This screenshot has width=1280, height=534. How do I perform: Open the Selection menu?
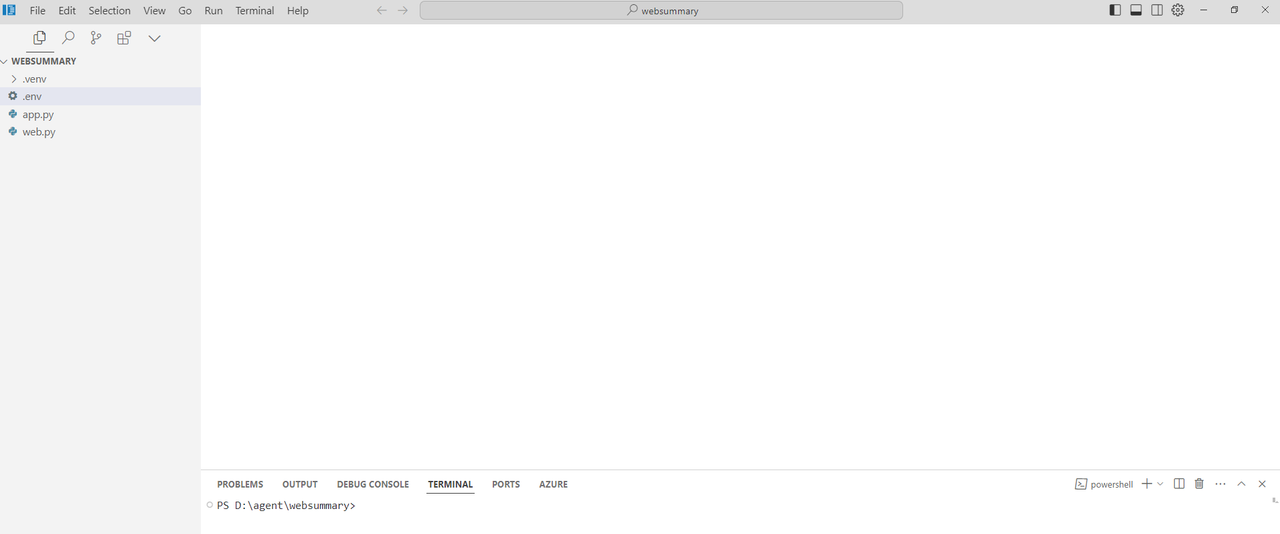pos(110,11)
